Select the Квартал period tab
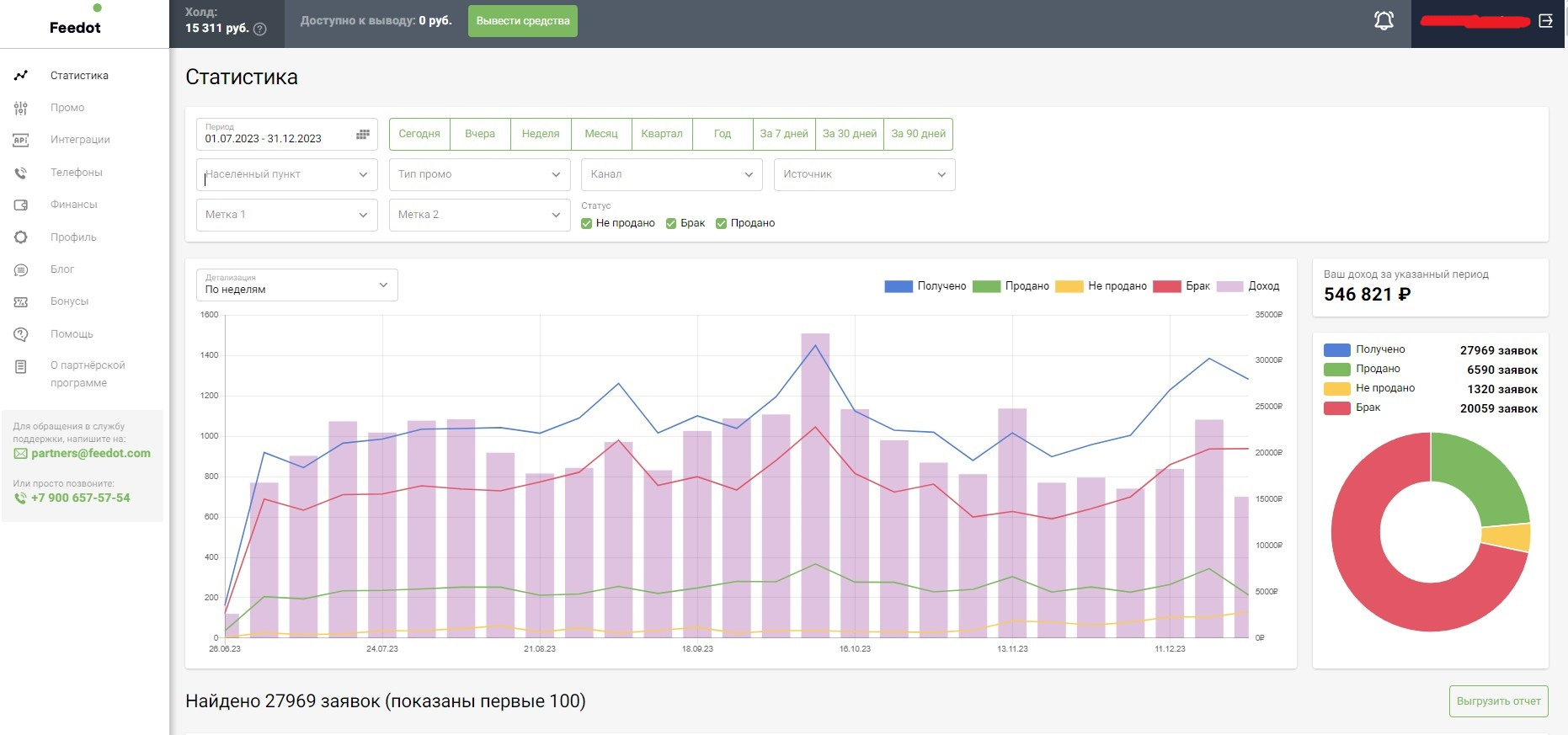 [x=661, y=134]
